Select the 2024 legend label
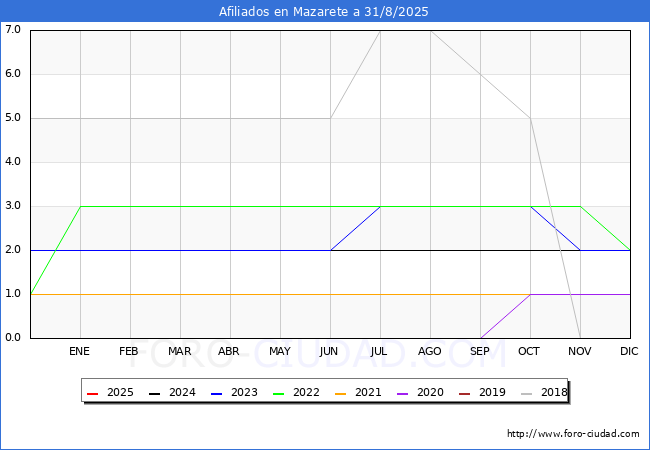This screenshot has height=450, width=650. click(182, 392)
